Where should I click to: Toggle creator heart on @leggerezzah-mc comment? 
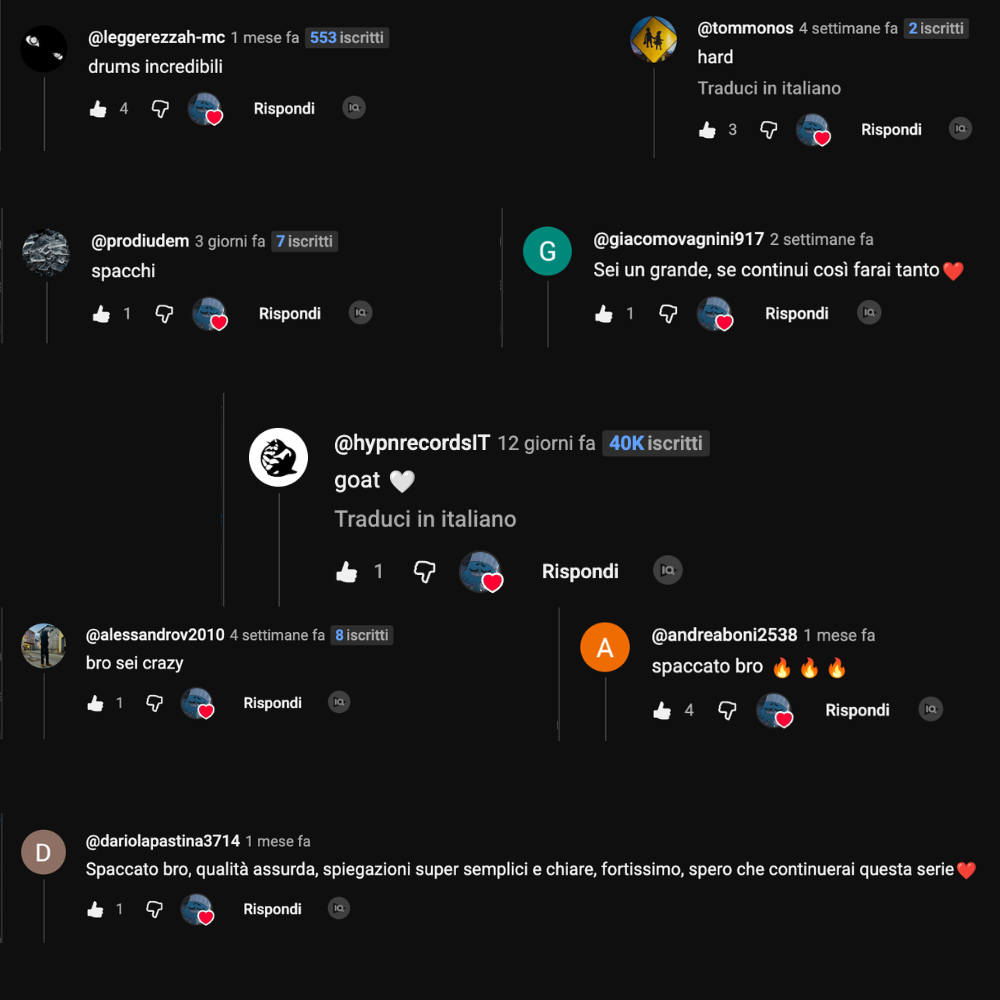[x=205, y=109]
